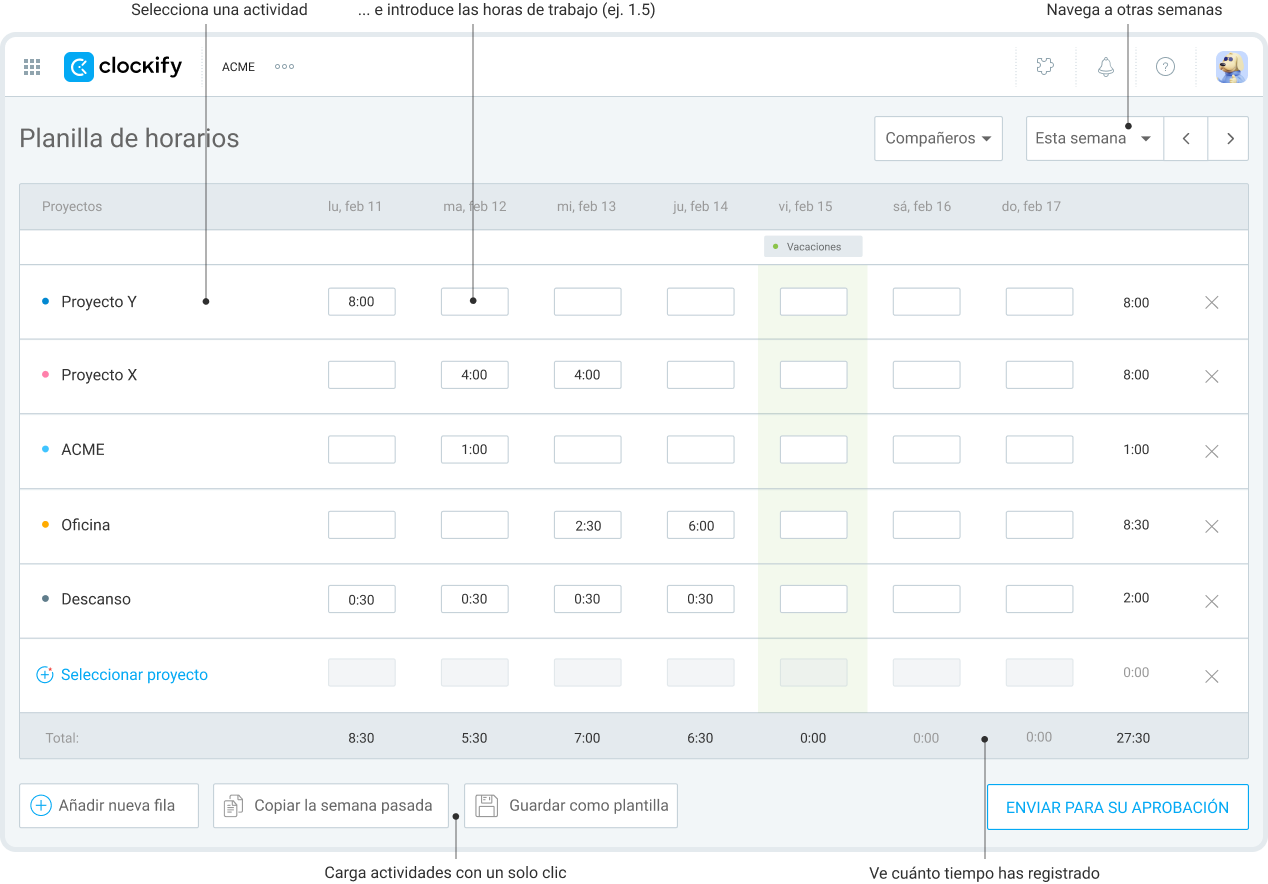Remove the Proyecto Y row
1268x884 pixels.
(x=1211, y=302)
